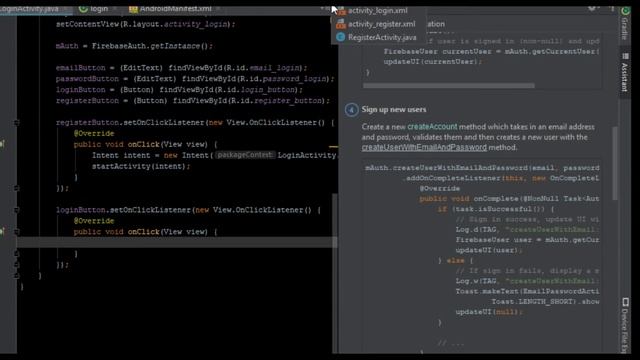This screenshot has height=360, width=640.
Task: Click the registerButton findViewById line
Action: click(x=193, y=101)
